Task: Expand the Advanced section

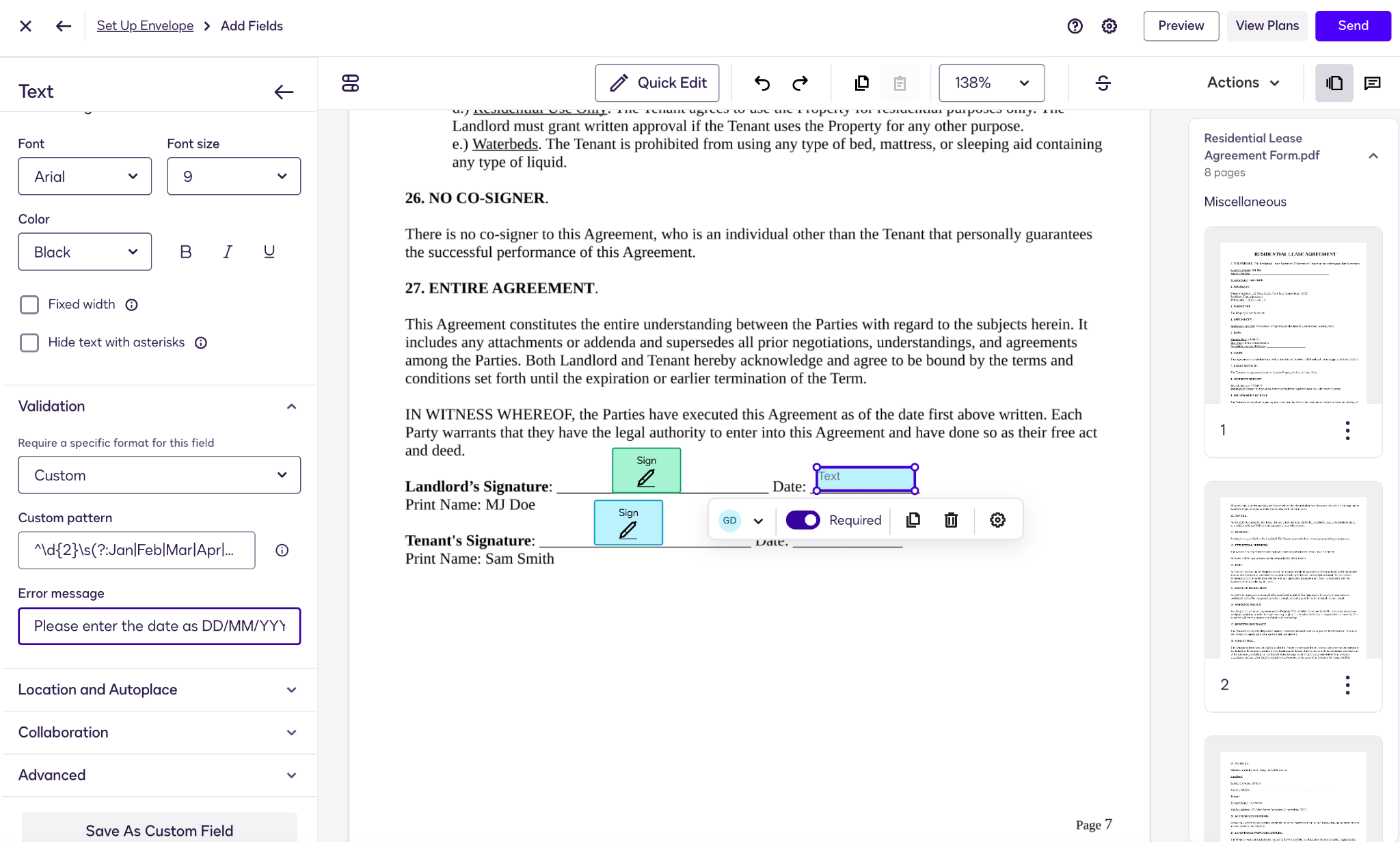Action: 159,775
